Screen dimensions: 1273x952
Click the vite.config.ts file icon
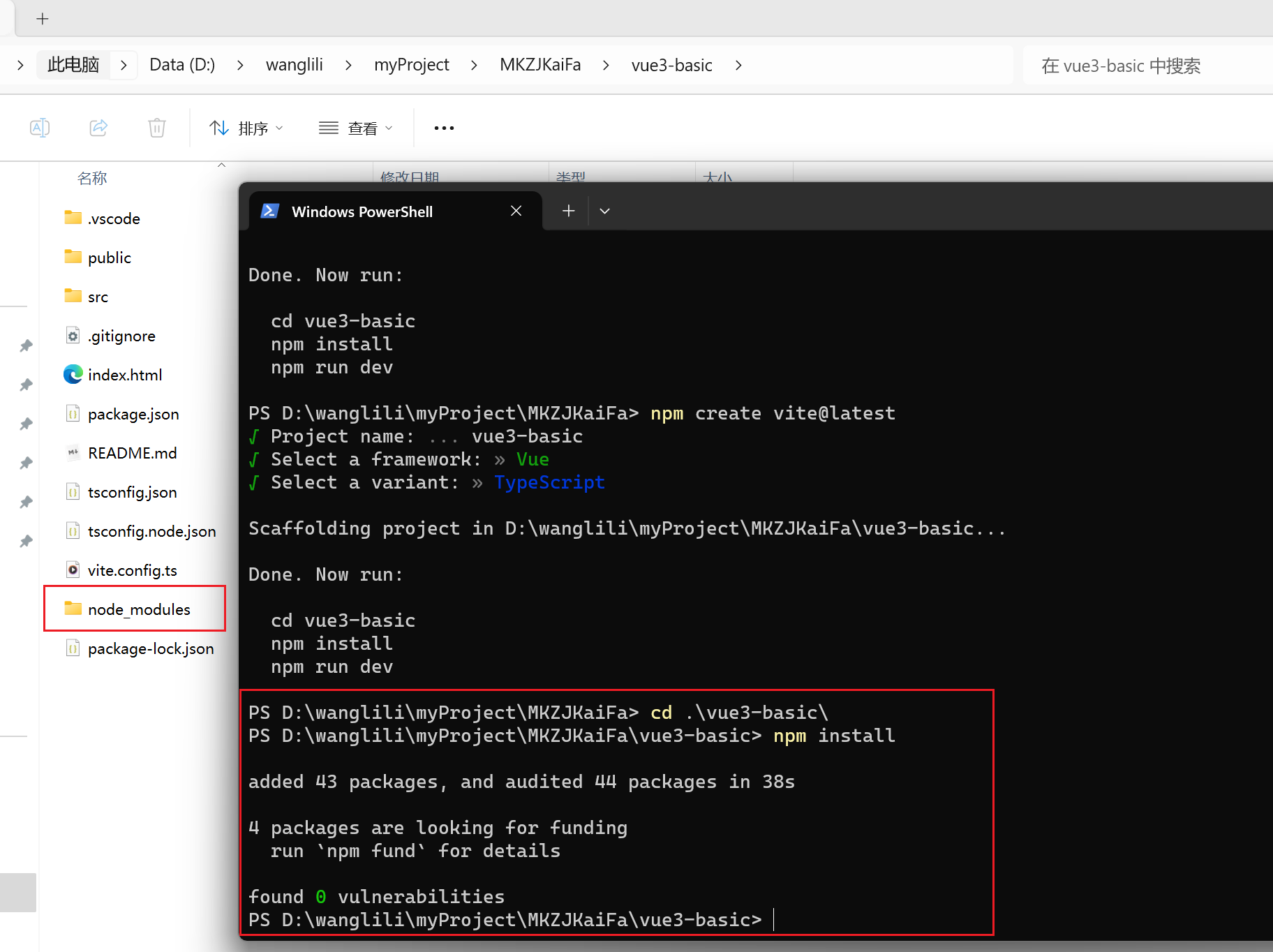pos(73,570)
